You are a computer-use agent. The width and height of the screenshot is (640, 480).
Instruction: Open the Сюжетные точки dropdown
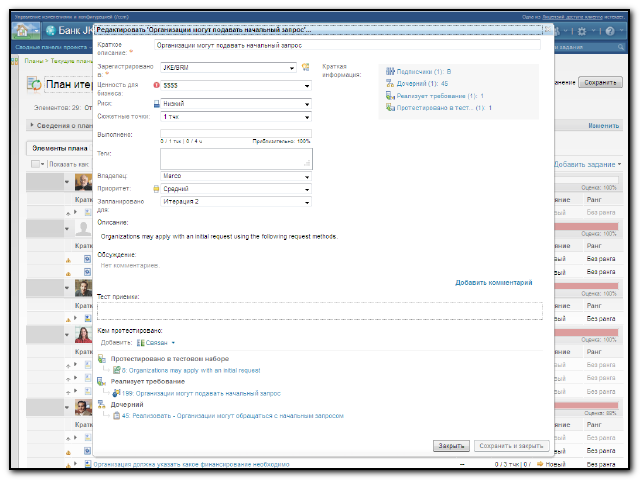pyautogui.click(x=307, y=117)
